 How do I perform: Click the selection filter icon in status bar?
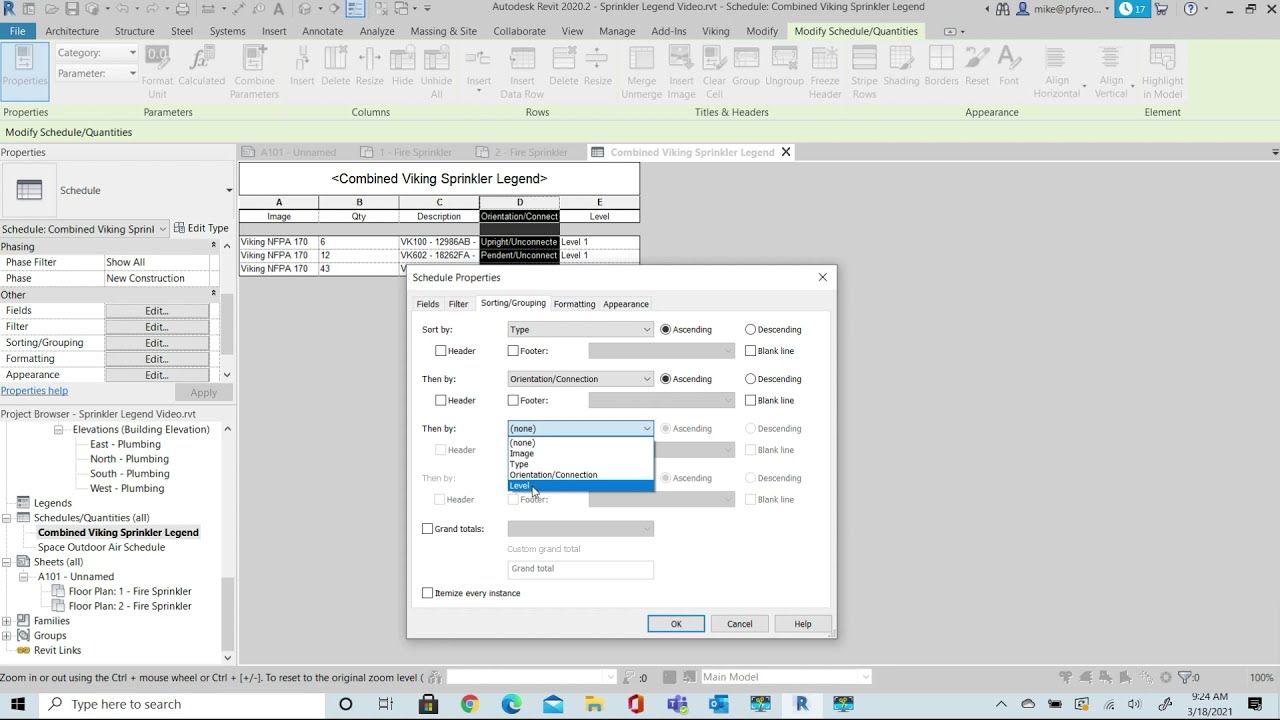(1187, 677)
